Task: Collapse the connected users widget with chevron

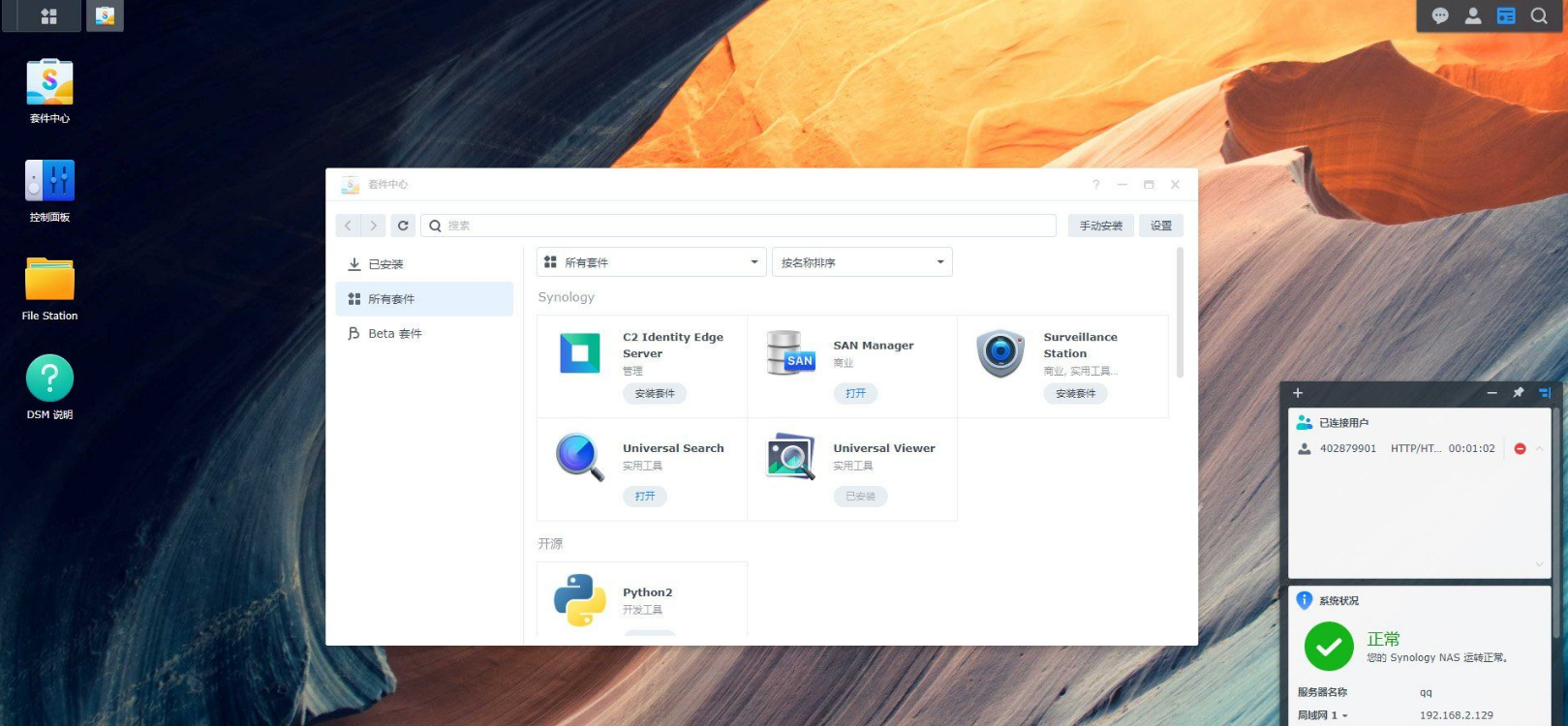Action: 1539,449
